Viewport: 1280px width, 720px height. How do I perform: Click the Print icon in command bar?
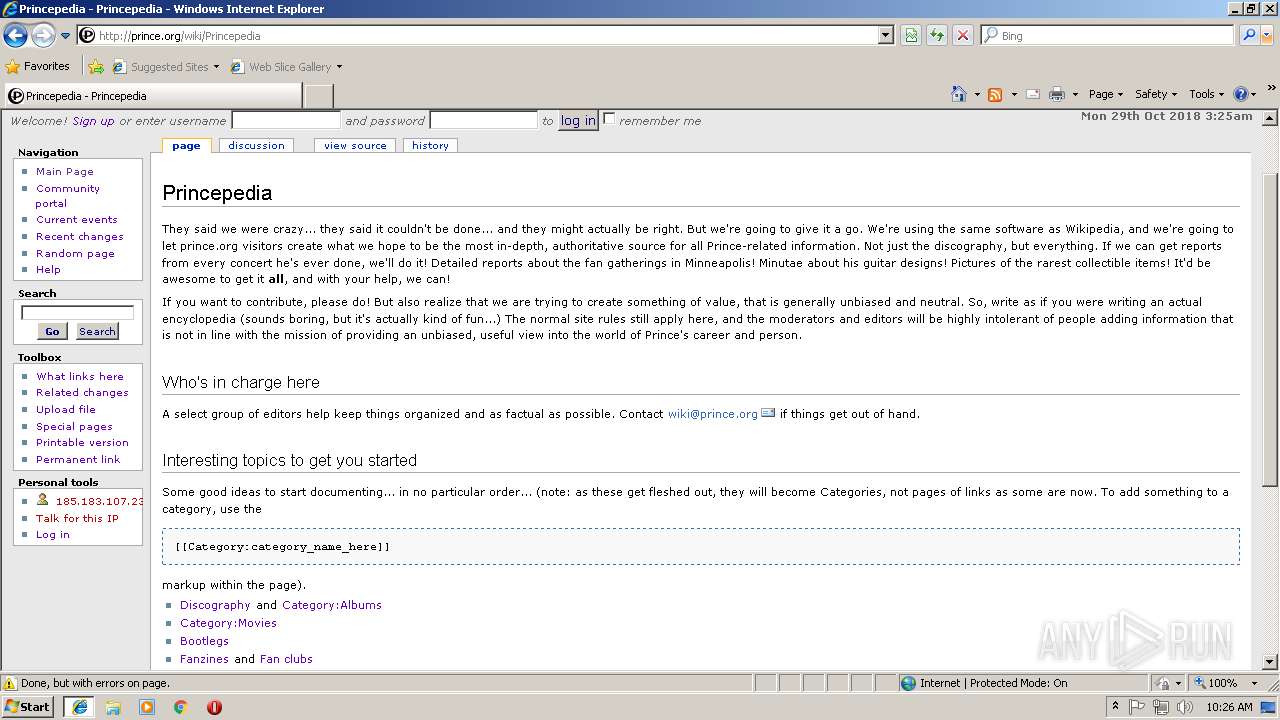coord(1057,94)
